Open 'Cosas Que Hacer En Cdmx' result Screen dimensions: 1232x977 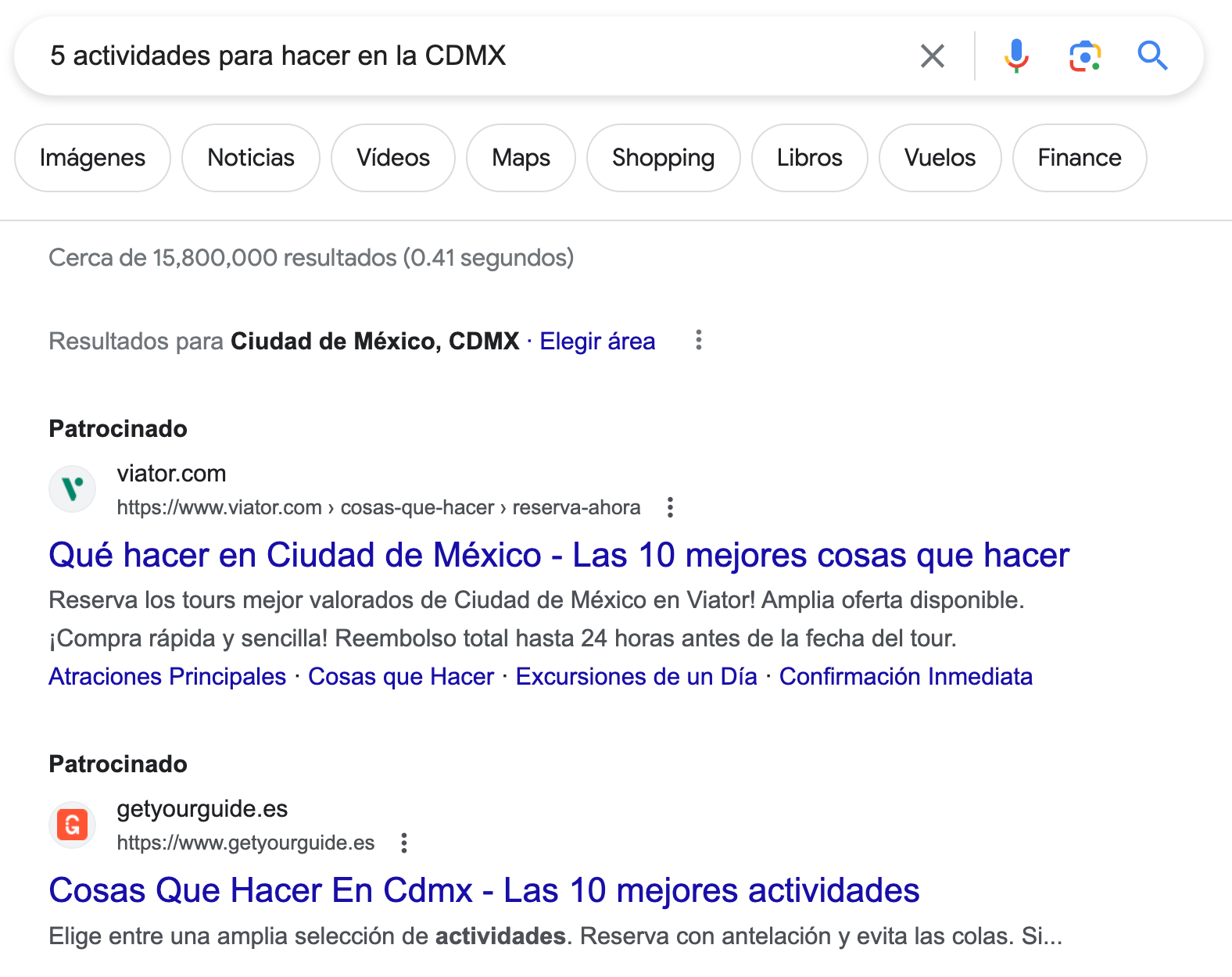tap(484, 890)
